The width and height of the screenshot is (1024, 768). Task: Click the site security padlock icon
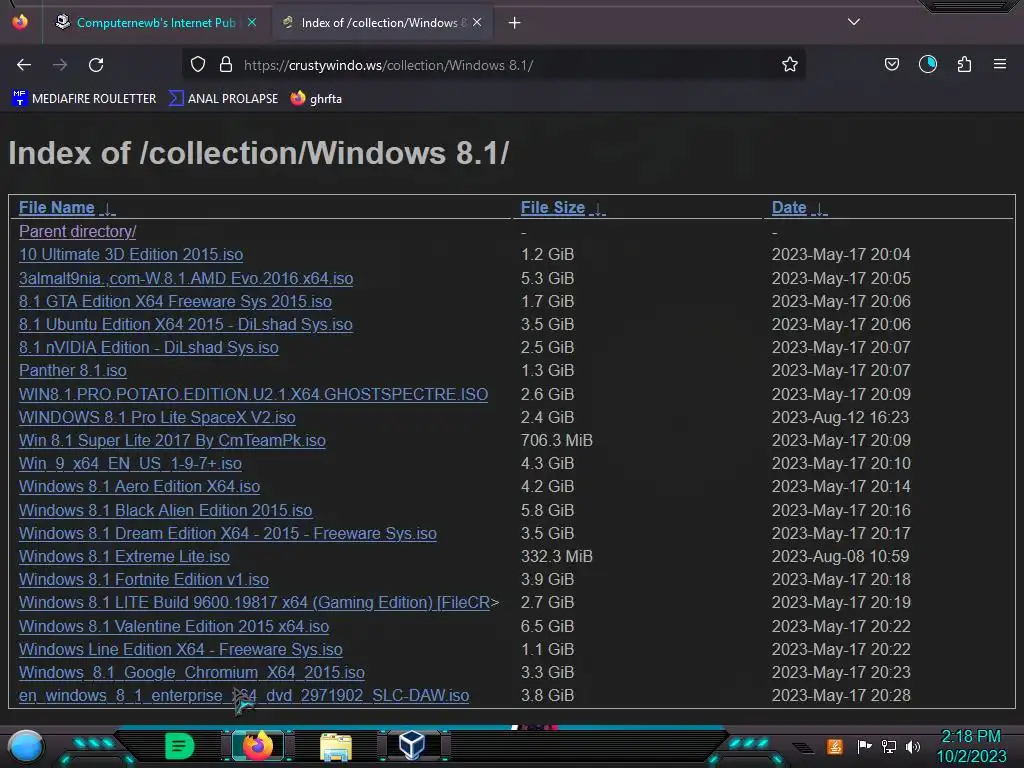[226, 65]
